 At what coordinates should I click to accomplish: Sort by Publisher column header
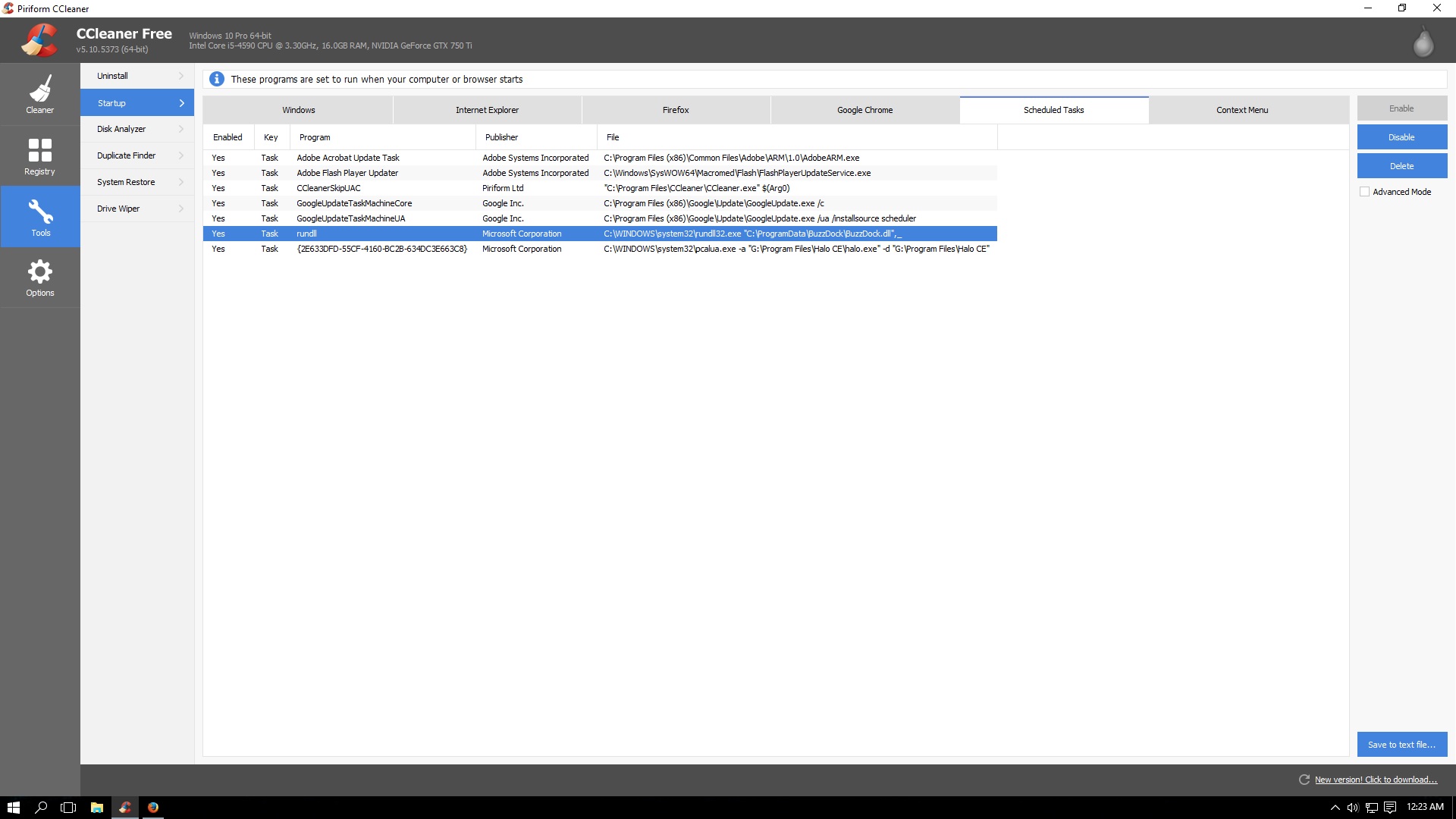tap(537, 137)
